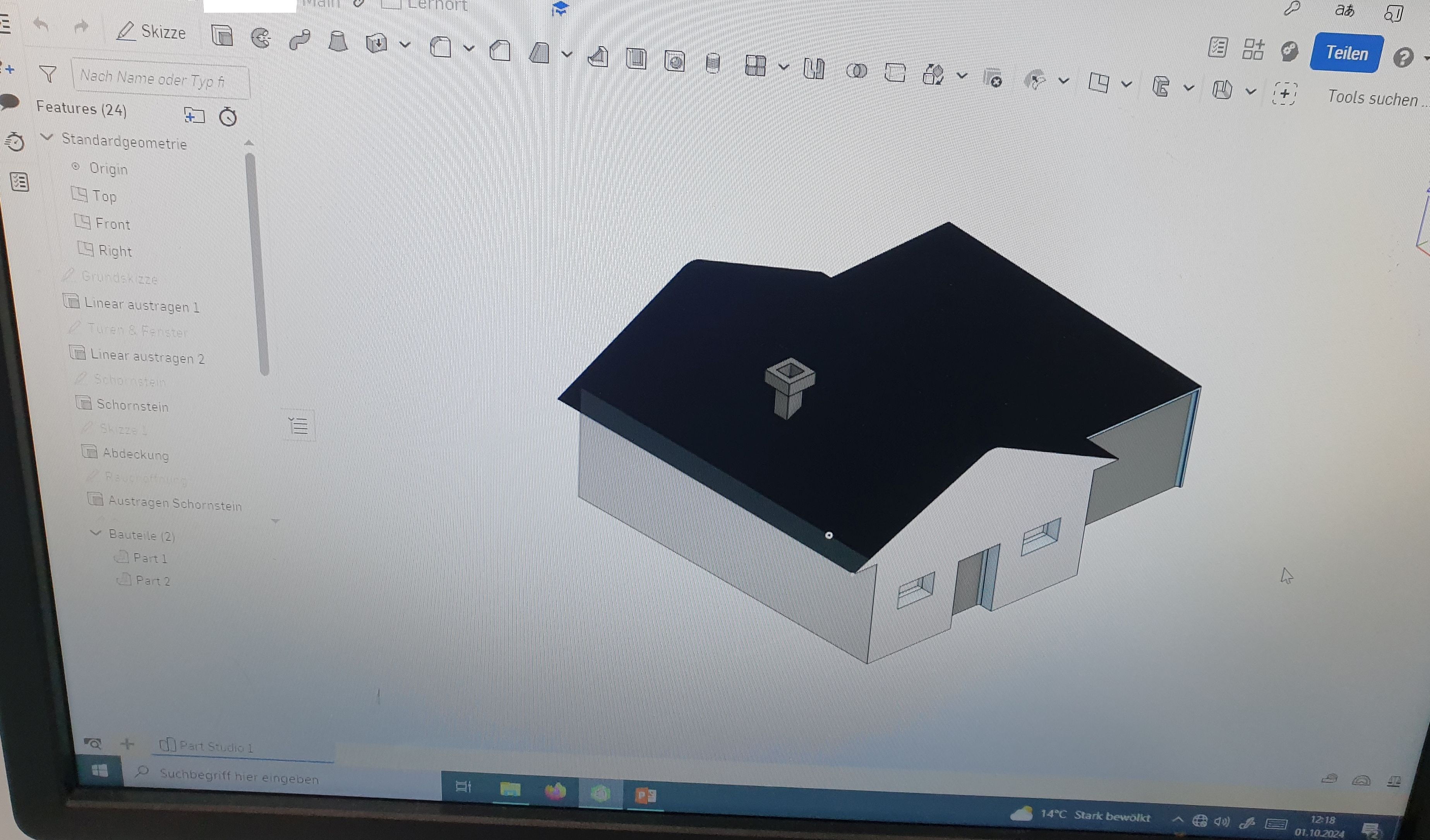Expand the Plane tool dropdown arrow
Viewport: 1430px width, 840px height.
[1127, 85]
